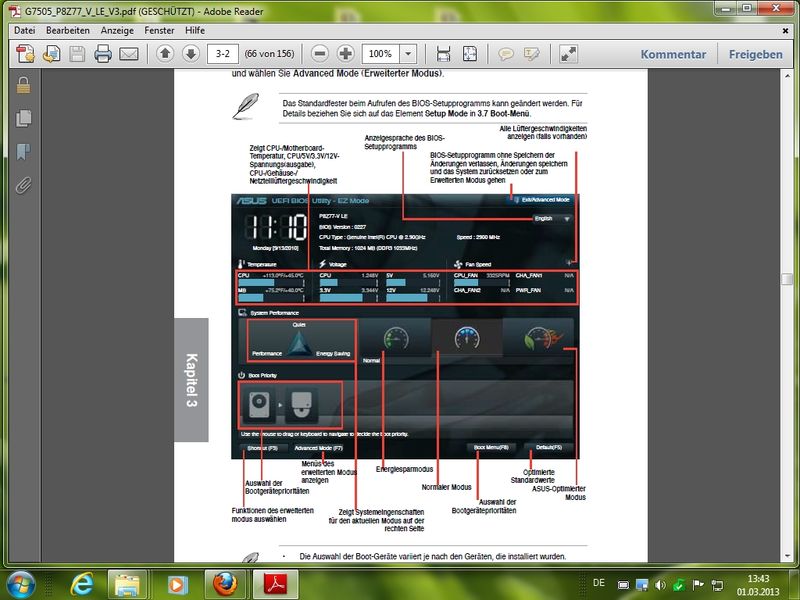Zoom out with the minus button

point(319,54)
